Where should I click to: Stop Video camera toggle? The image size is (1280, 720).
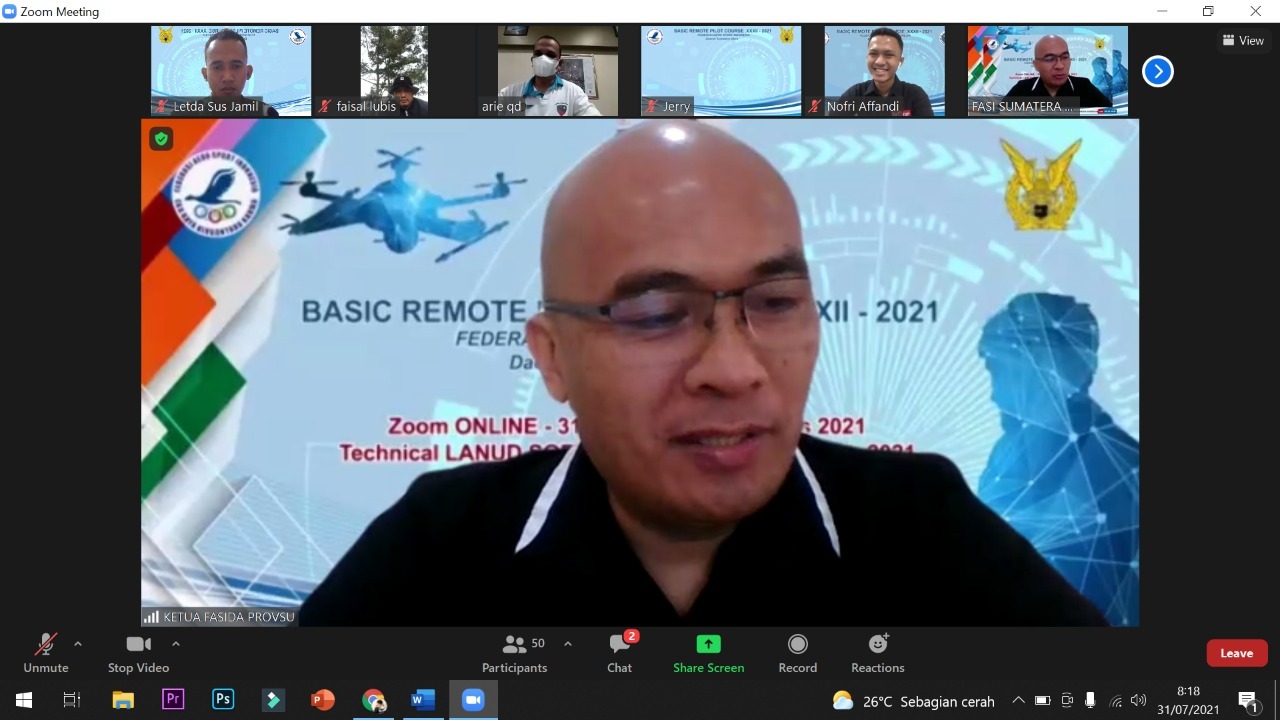click(138, 653)
